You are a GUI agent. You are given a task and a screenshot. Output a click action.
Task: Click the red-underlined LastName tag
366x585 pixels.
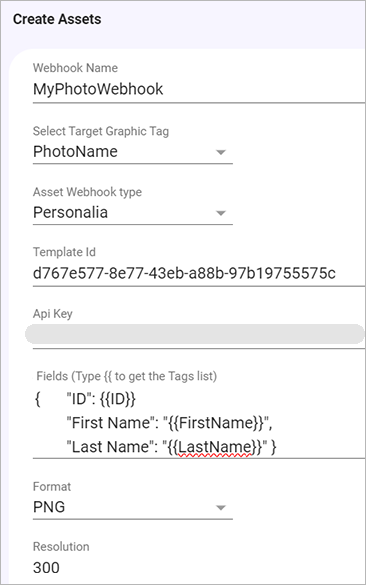216,447
